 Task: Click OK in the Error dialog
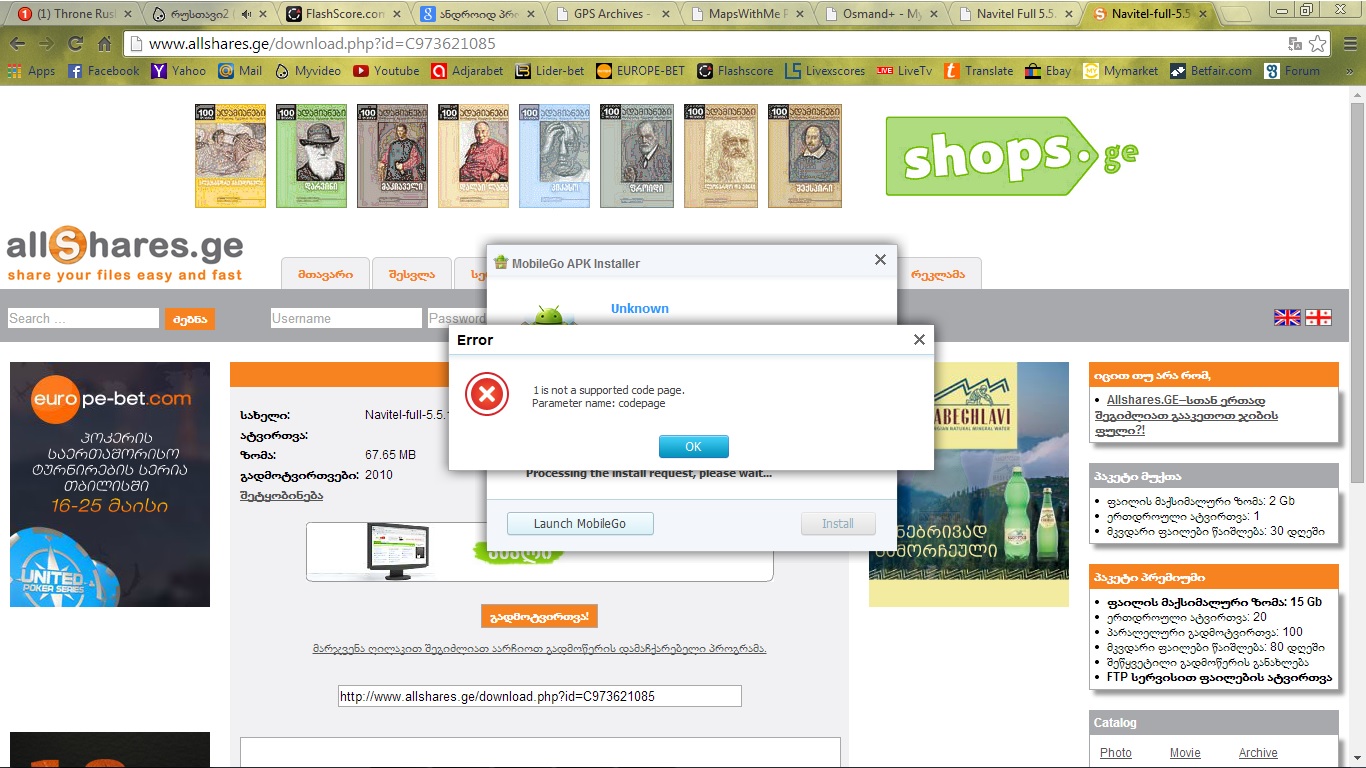coord(694,446)
